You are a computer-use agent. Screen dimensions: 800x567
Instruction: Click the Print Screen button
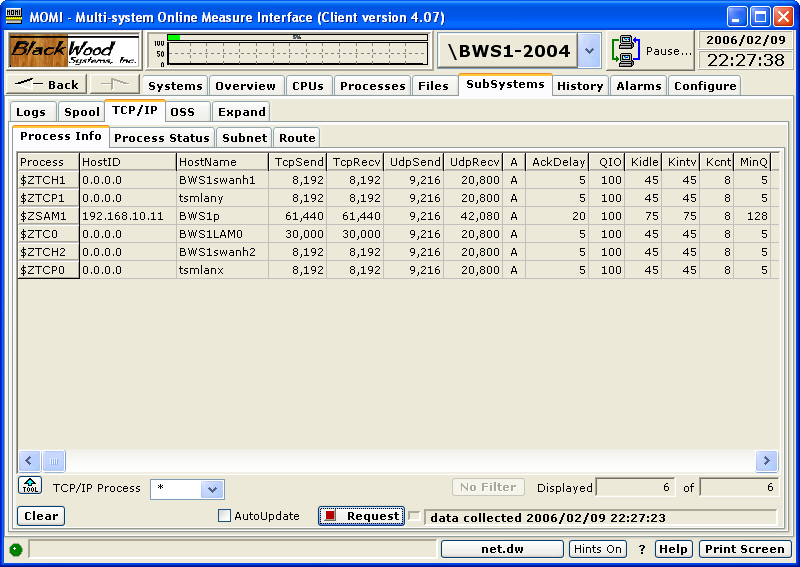(744, 549)
